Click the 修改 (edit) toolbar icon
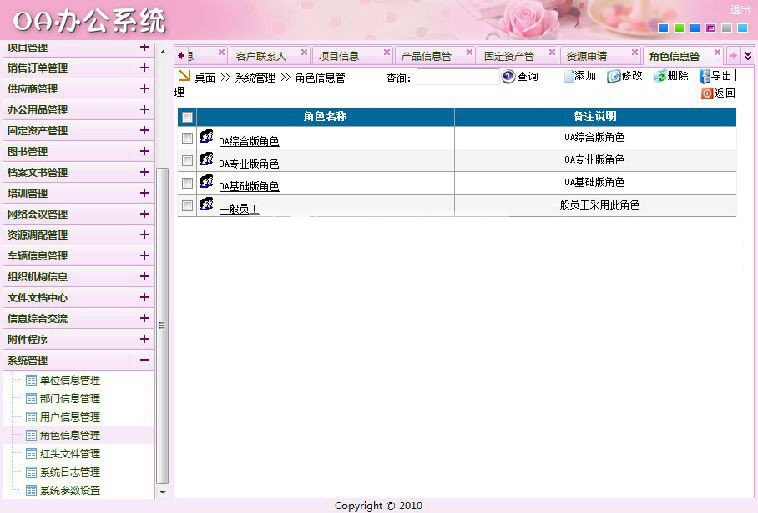The width and height of the screenshot is (758, 513). (614, 76)
